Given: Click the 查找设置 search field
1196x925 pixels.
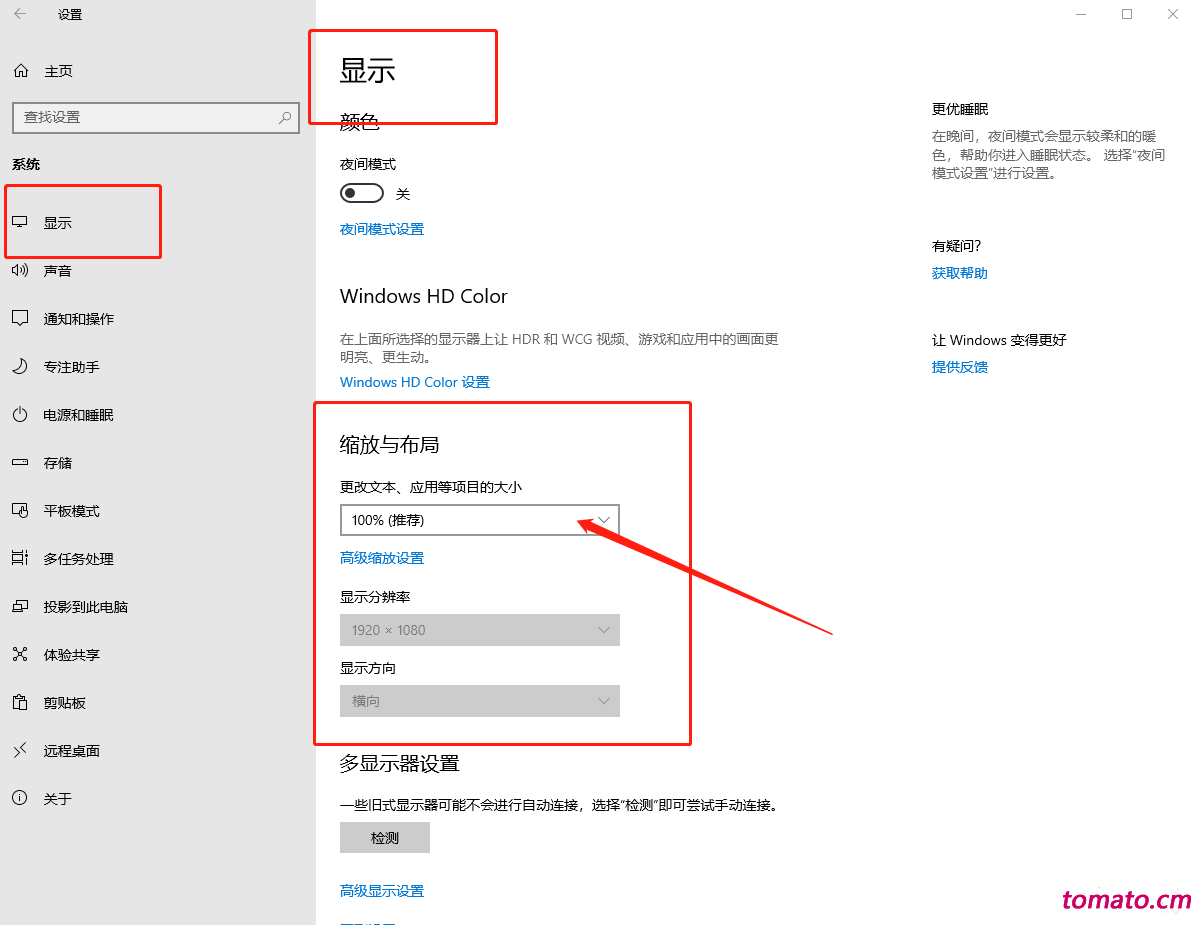Looking at the screenshot, I should point(156,117).
